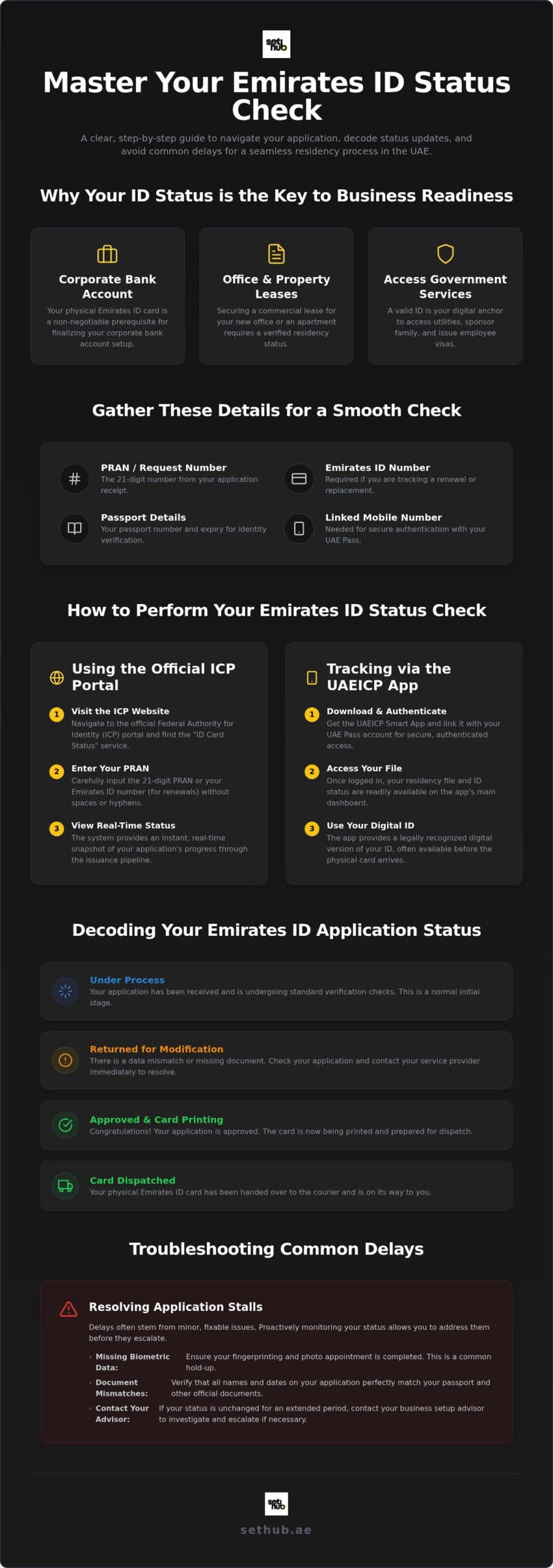This screenshot has height=1568, width=553.
Task: Click the Resolving Application Stalls heading
Action: [176, 1306]
